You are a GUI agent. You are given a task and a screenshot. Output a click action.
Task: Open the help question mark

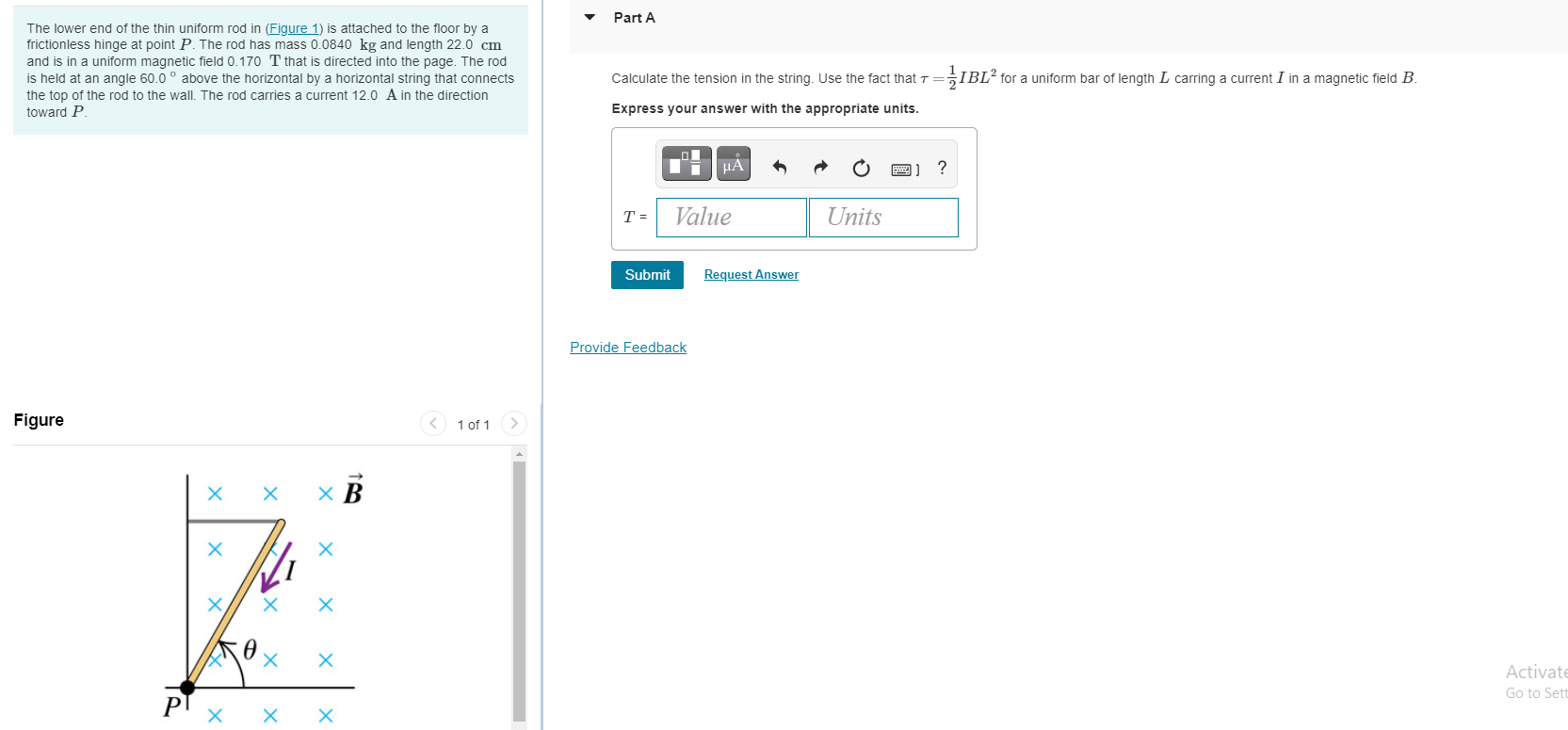pyautogui.click(x=942, y=168)
